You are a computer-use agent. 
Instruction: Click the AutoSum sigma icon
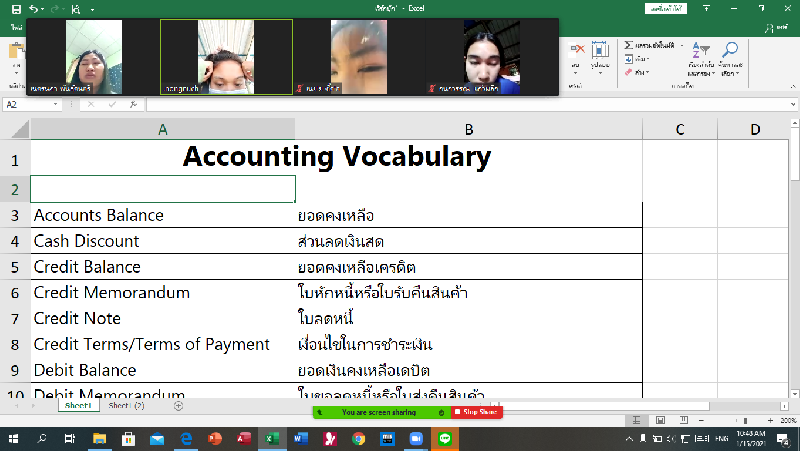pos(628,46)
